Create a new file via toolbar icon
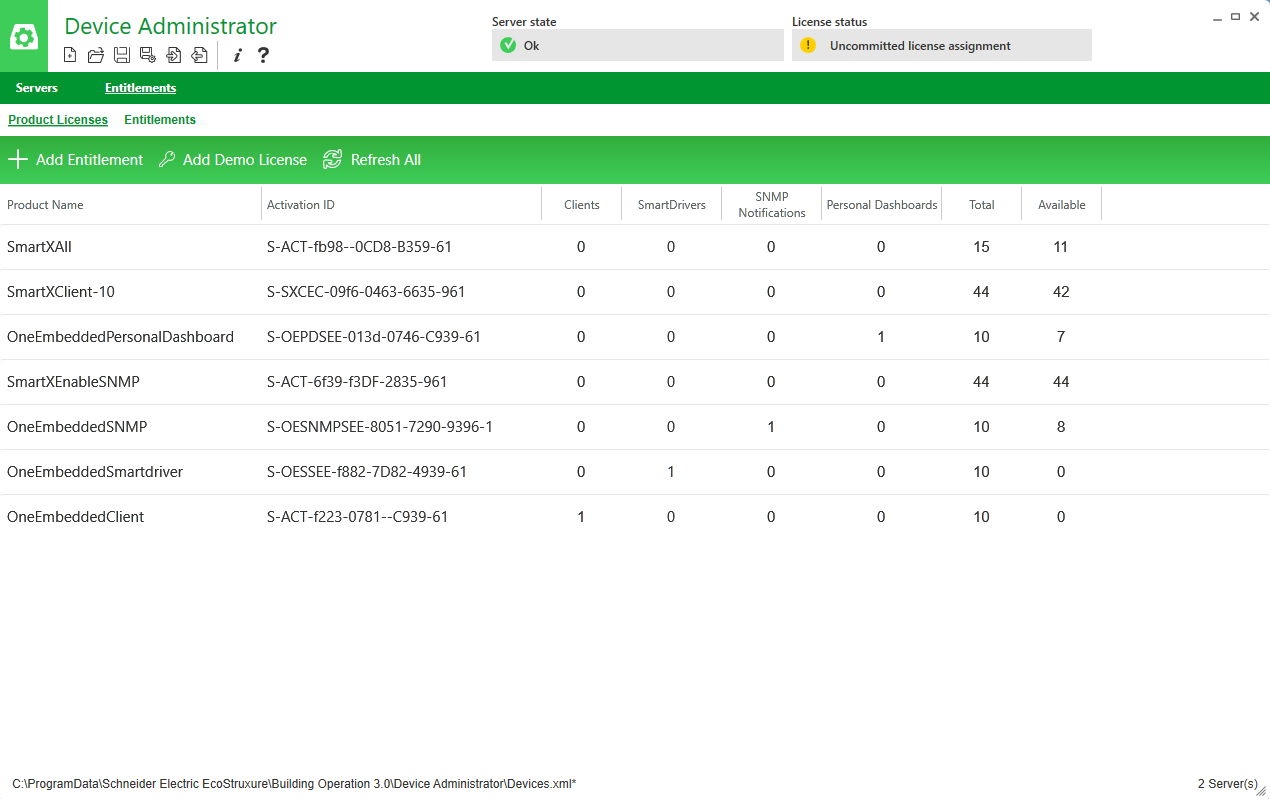The width and height of the screenshot is (1270, 800). 70,55
